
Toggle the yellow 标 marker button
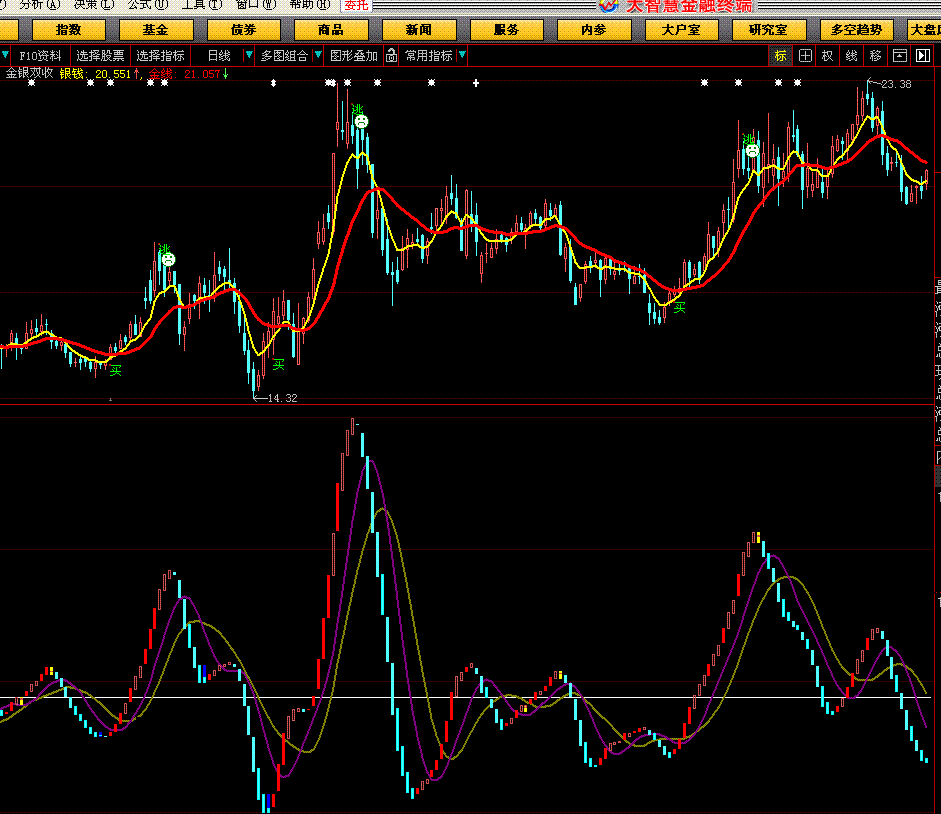point(780,56)
